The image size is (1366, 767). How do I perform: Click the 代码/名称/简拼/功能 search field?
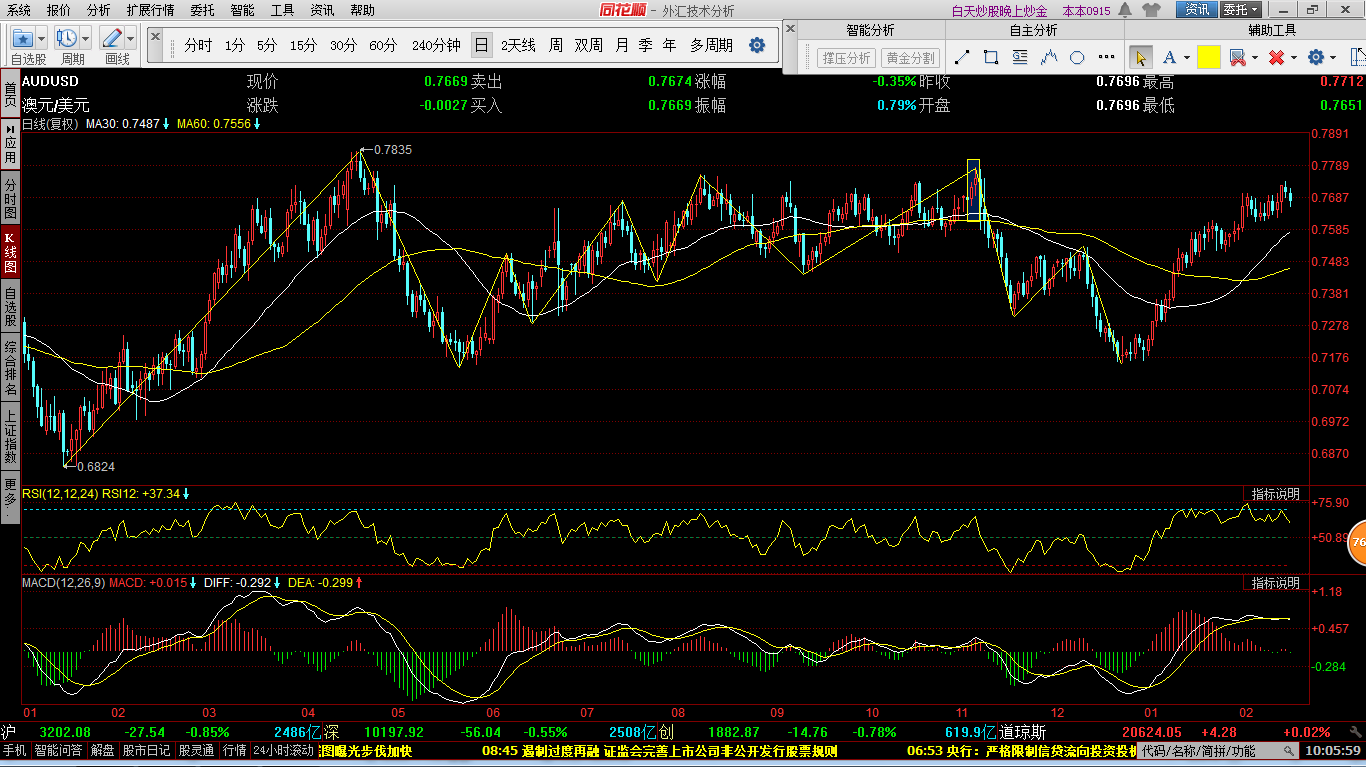pos(1199,750)
